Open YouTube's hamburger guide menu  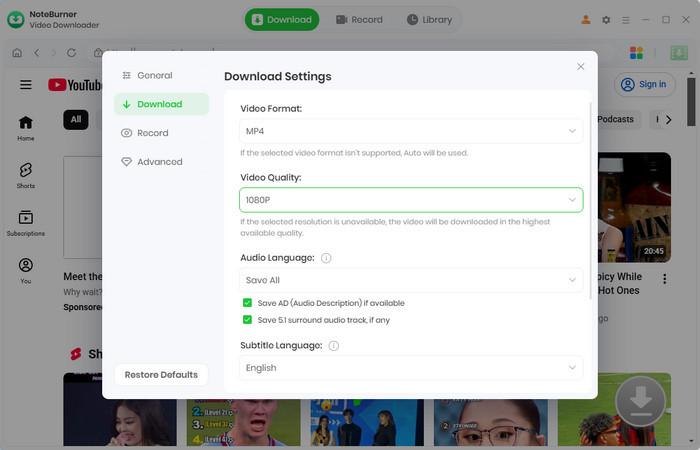tap(26, 84)
